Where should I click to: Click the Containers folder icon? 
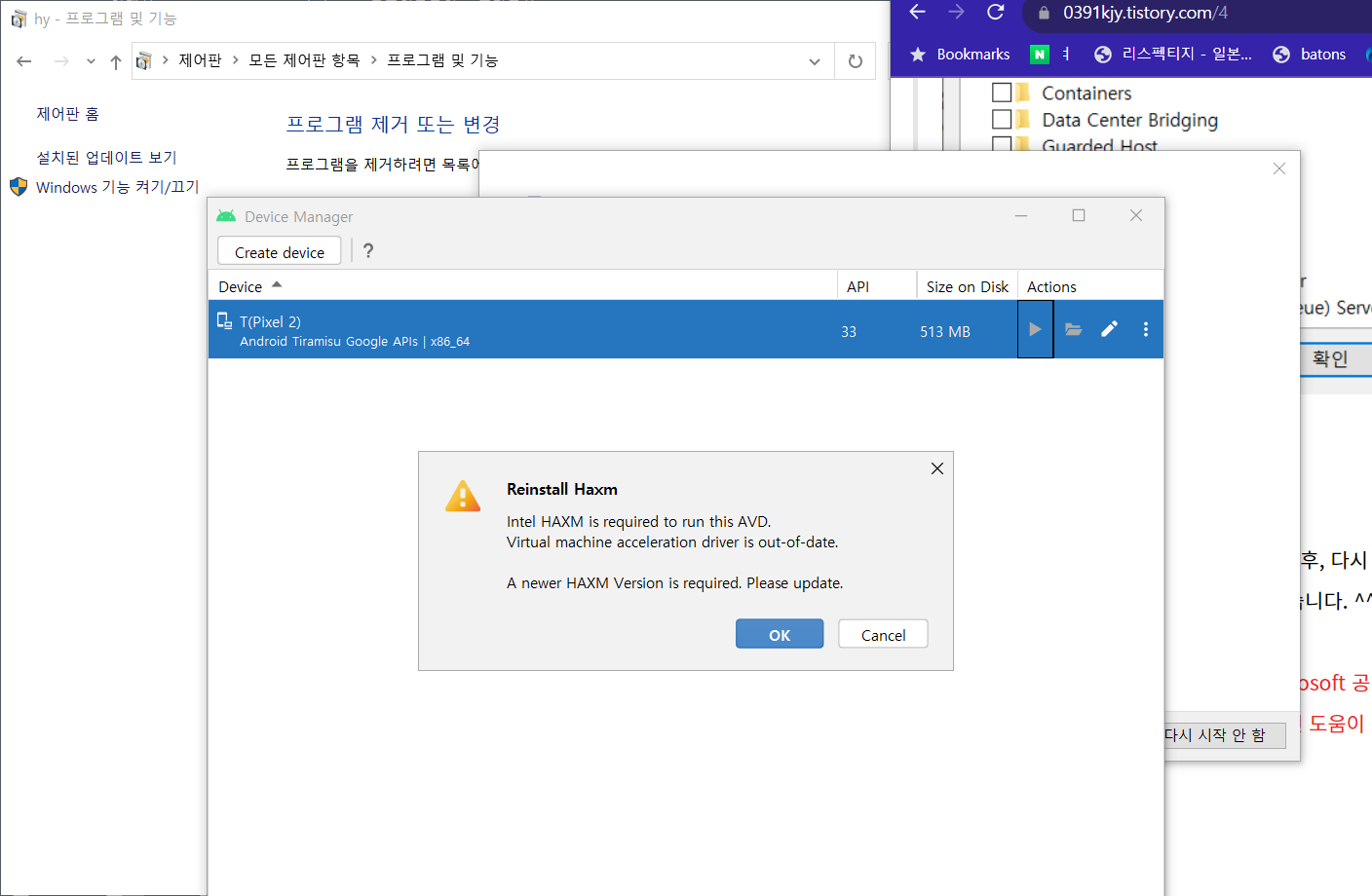pos(1023,93)
